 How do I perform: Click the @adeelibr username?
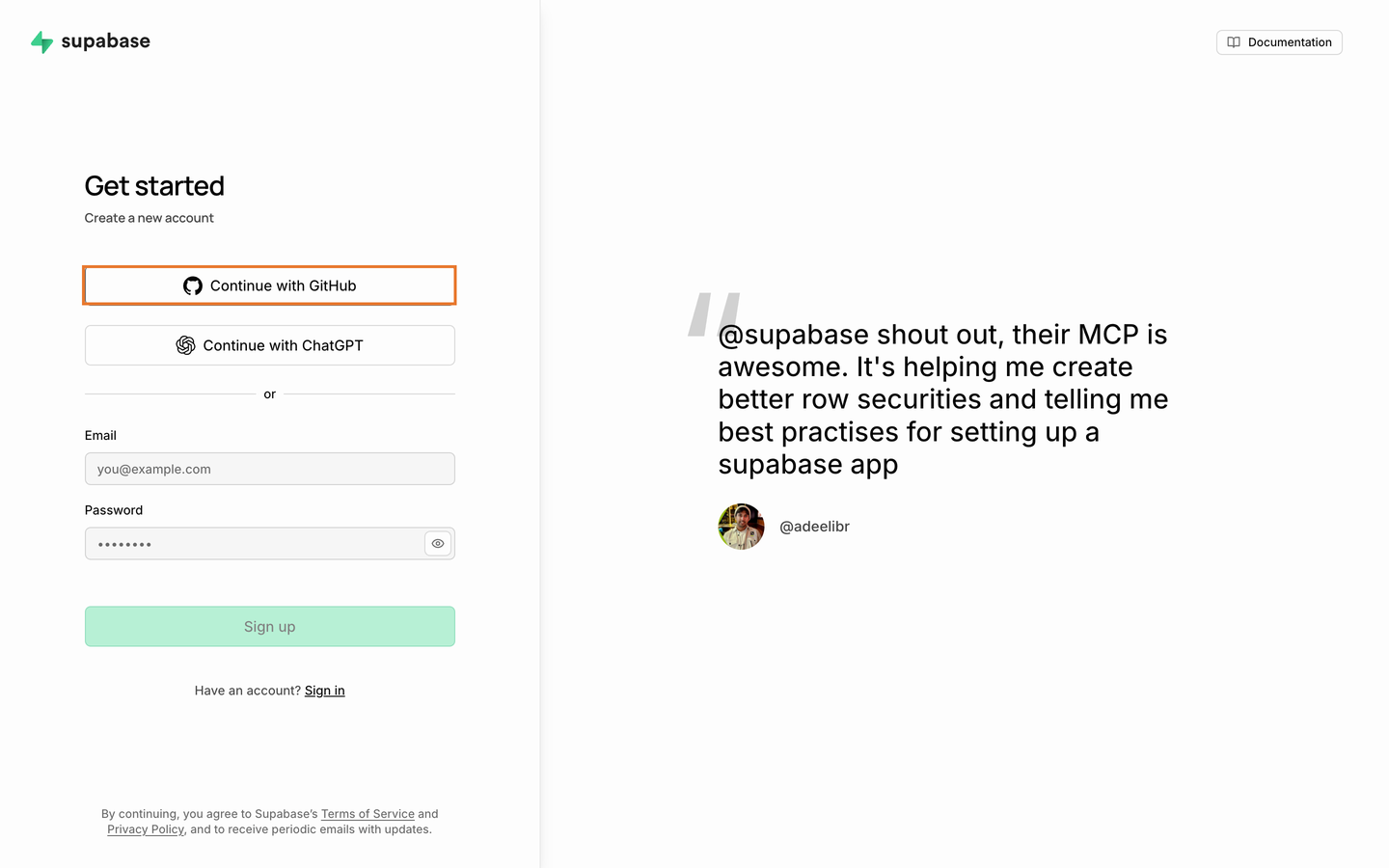coord(815,527)
